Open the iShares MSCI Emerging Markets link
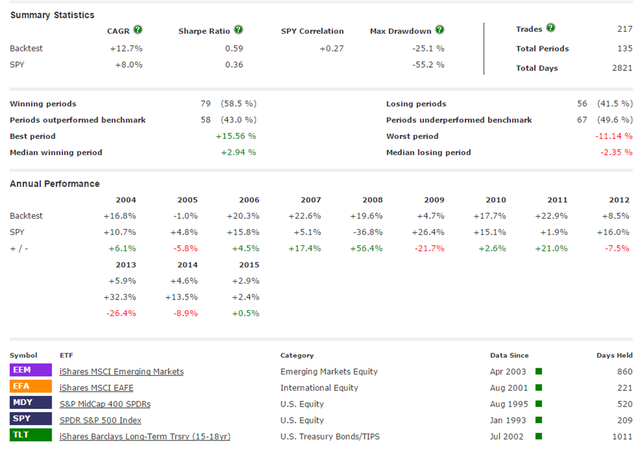 point(121,371)
